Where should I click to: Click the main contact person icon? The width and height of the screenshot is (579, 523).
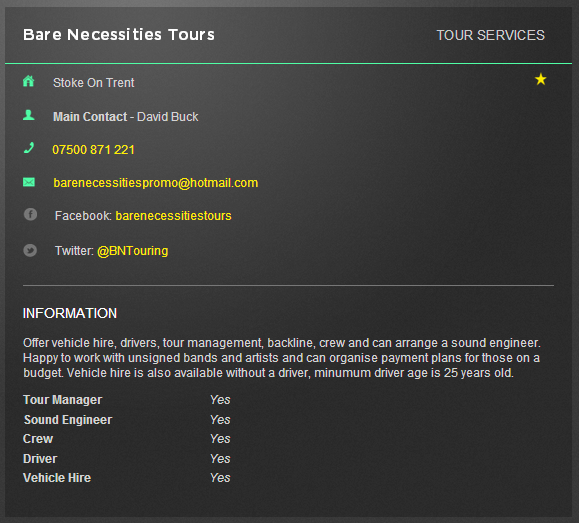29,115
